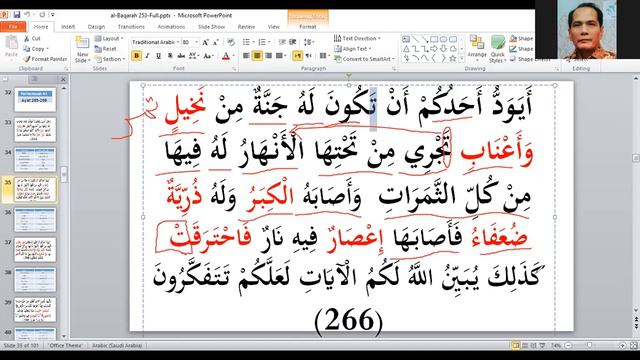This screenshot has height=360, width=640.
Task: Open the Change Case dropdown
Action: [208, 56]
